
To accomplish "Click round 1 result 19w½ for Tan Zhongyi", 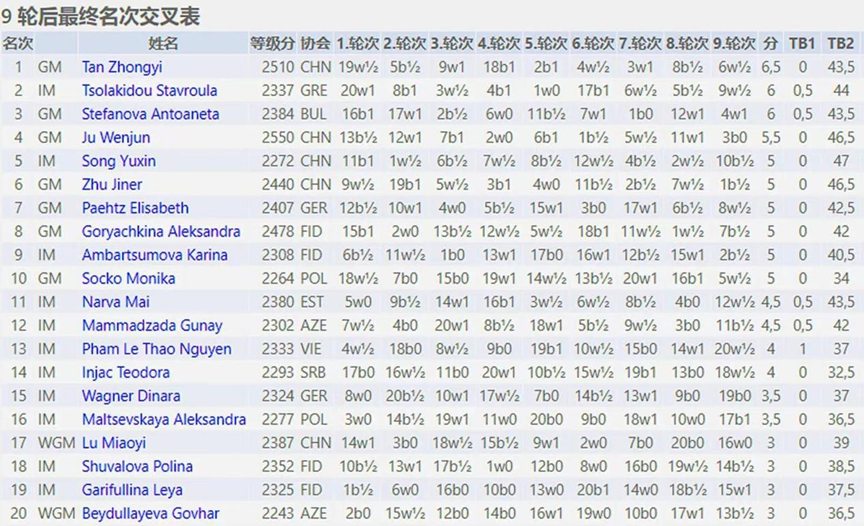I will click(x=358, y=67).
